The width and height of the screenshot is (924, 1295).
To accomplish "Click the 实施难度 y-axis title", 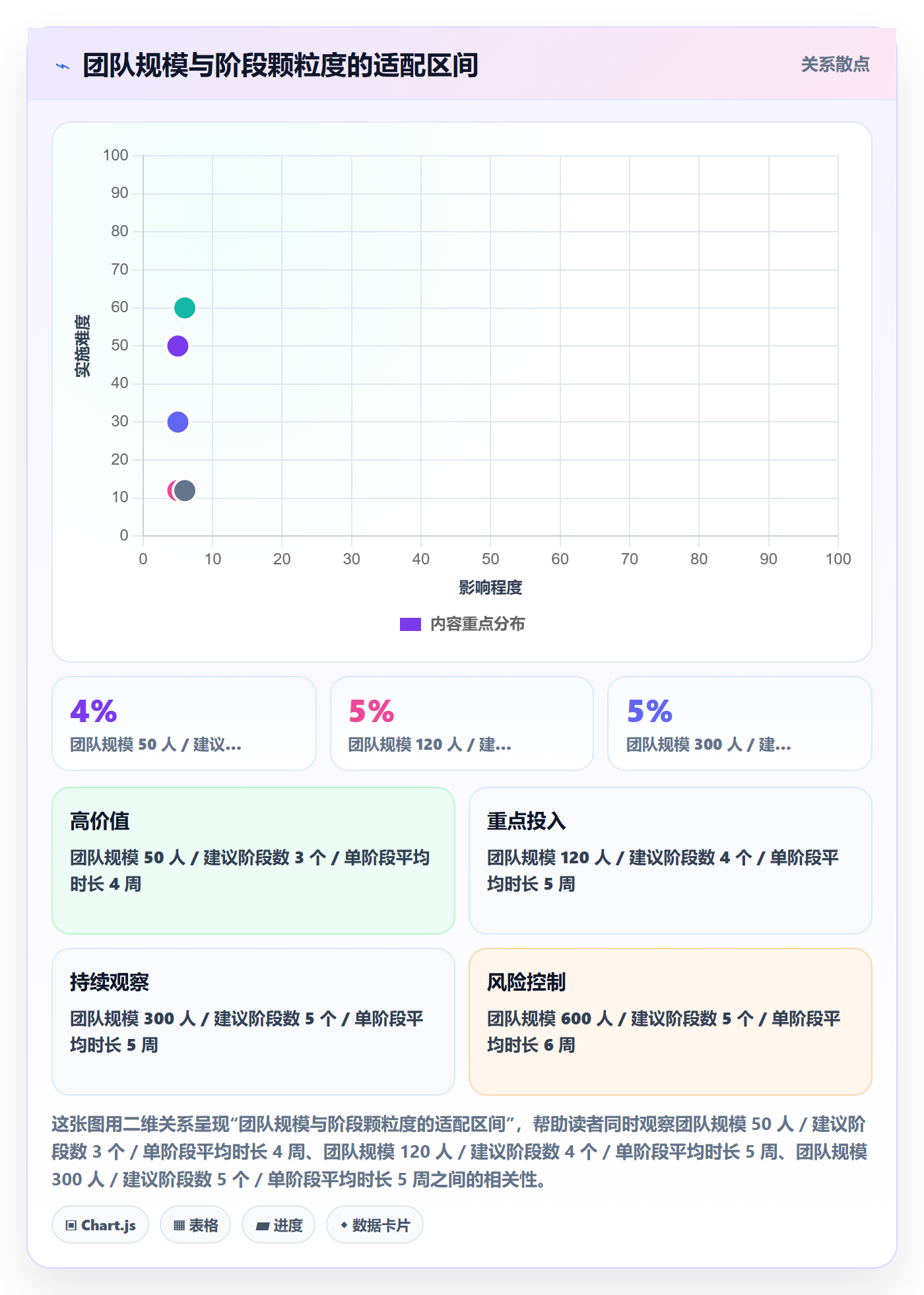I will click(x=82, y=346).
